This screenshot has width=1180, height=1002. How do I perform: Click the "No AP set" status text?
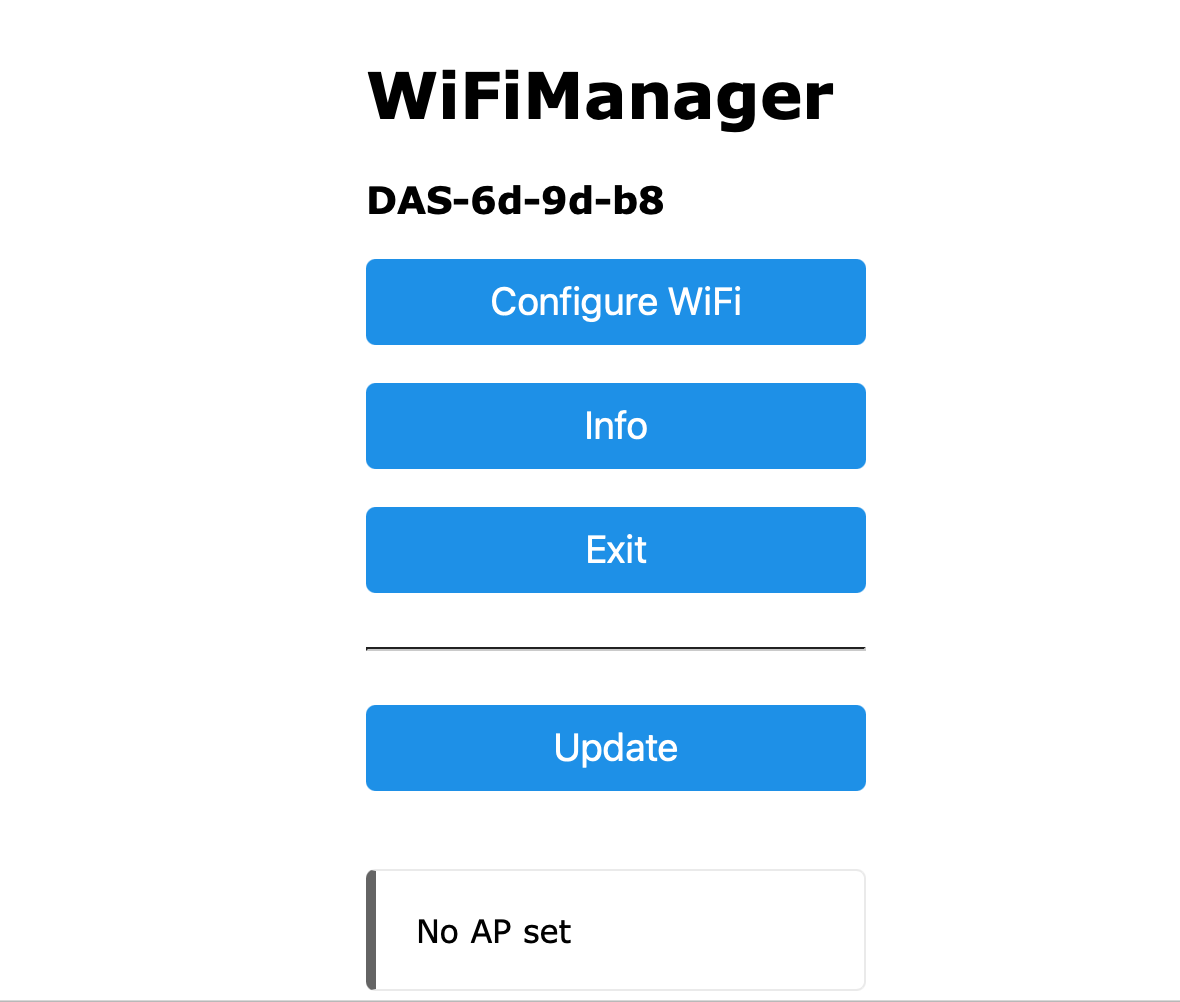click(x=494, y=932)
